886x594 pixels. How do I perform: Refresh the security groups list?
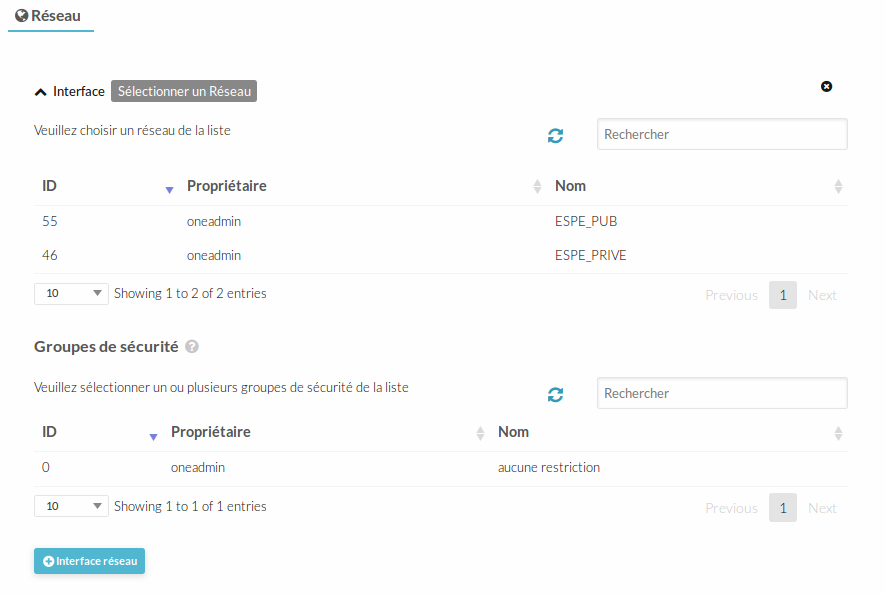click(x=556, y=395)
